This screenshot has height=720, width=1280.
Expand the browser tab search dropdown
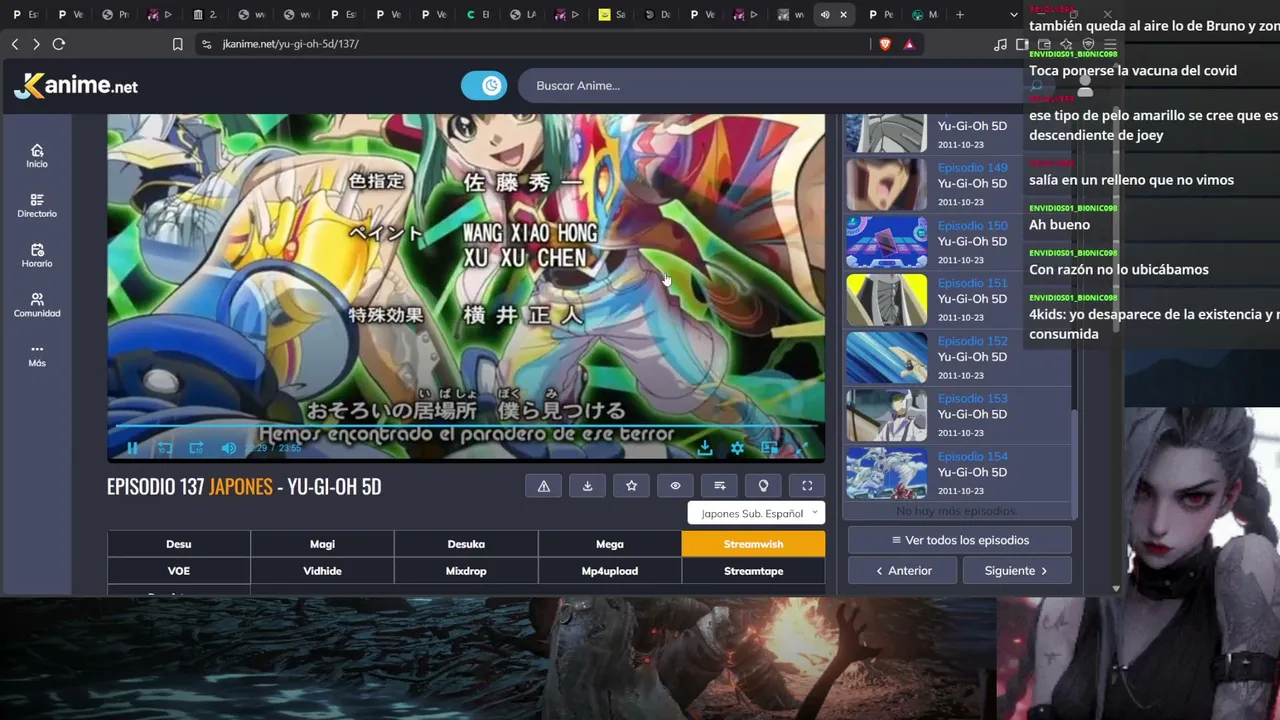[1014, 15]
